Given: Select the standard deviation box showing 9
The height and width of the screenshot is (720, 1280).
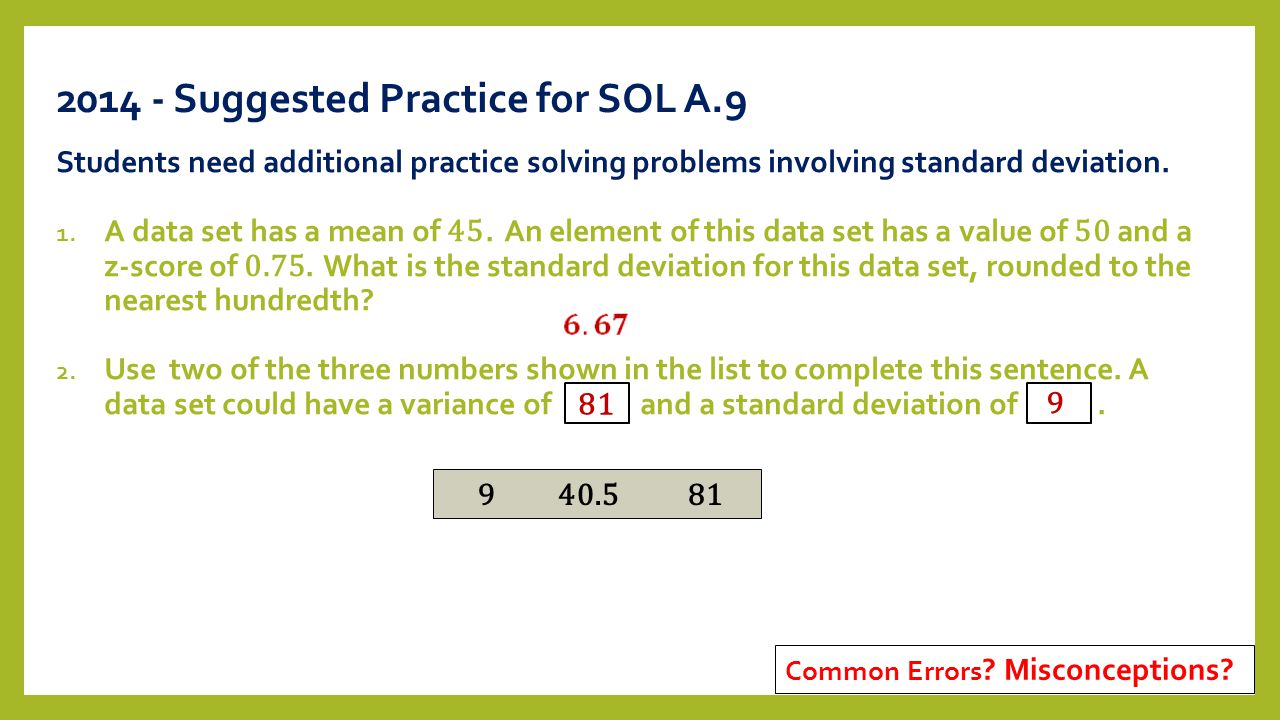Looking at the screenshot, I should pos(1058,403).
